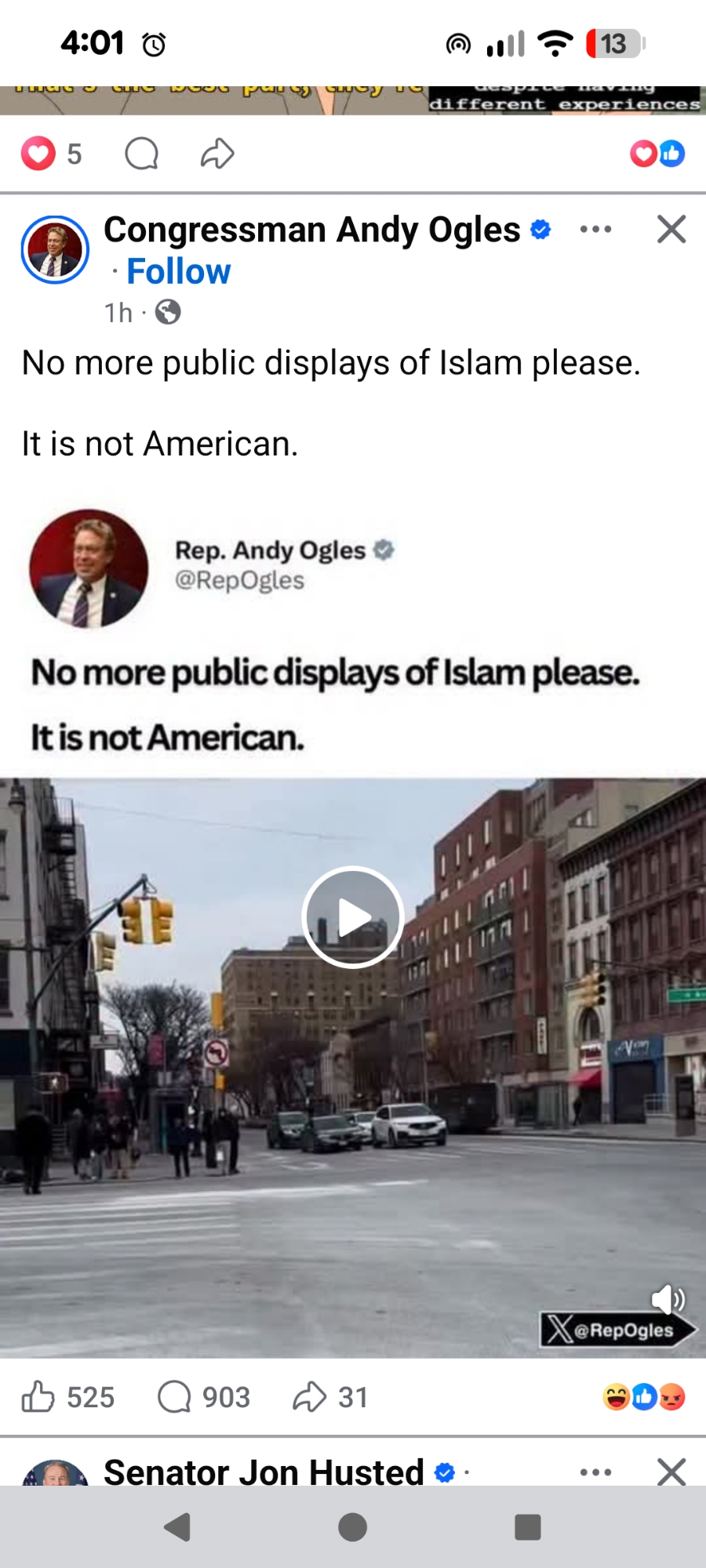Open Android recent apps button
Viewport: 706px width, 1568px height.
528,1527
